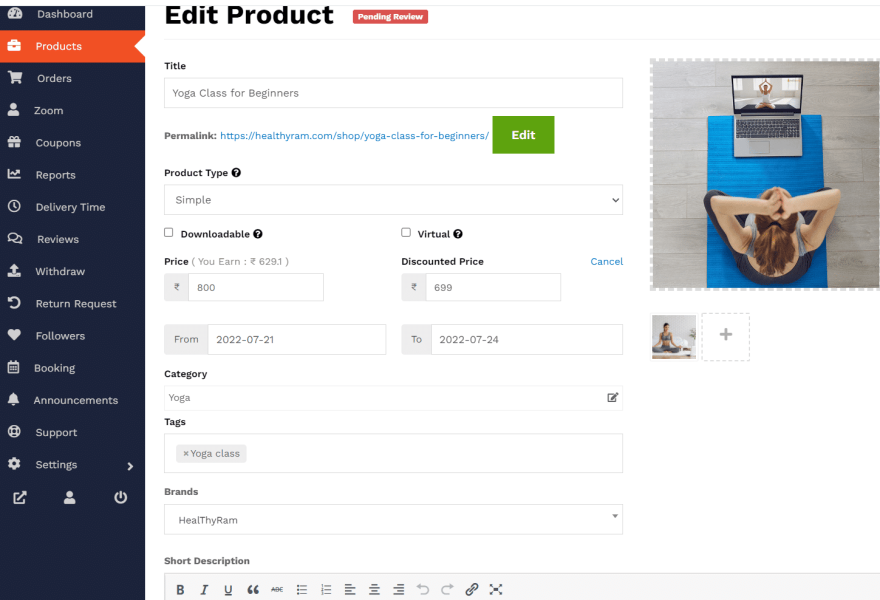Click the Delivery Time clock icon
Image resolution: width=880 pixels, height=600 pixels.
pyautogui.click(x=14, y=207)
